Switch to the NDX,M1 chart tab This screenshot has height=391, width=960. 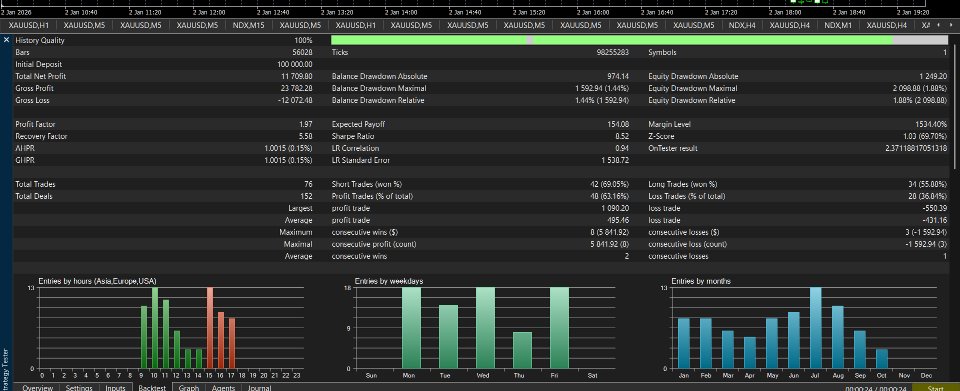[x=838, y=25]
